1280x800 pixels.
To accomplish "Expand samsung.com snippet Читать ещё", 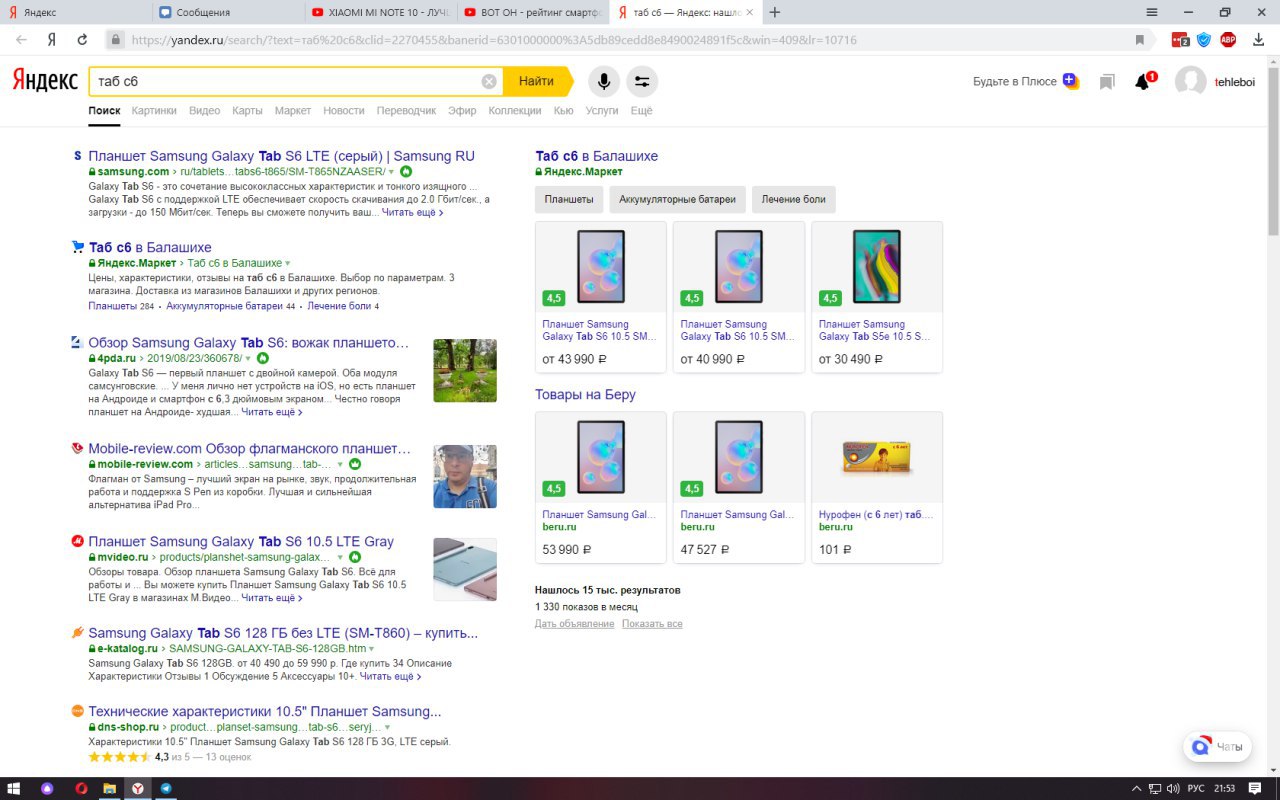I will pos(412,213).
